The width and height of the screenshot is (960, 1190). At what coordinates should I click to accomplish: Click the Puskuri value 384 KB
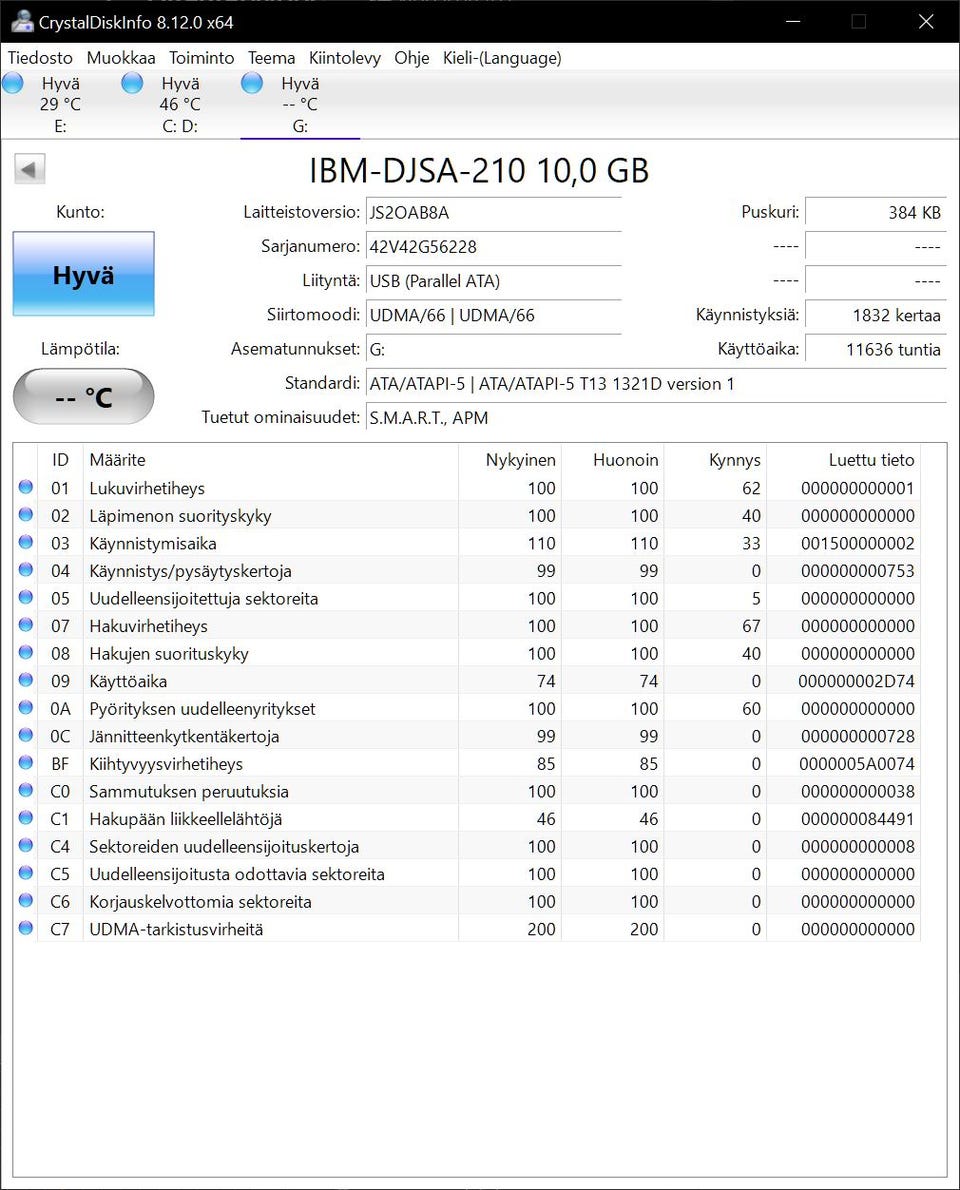click(876, 212)
